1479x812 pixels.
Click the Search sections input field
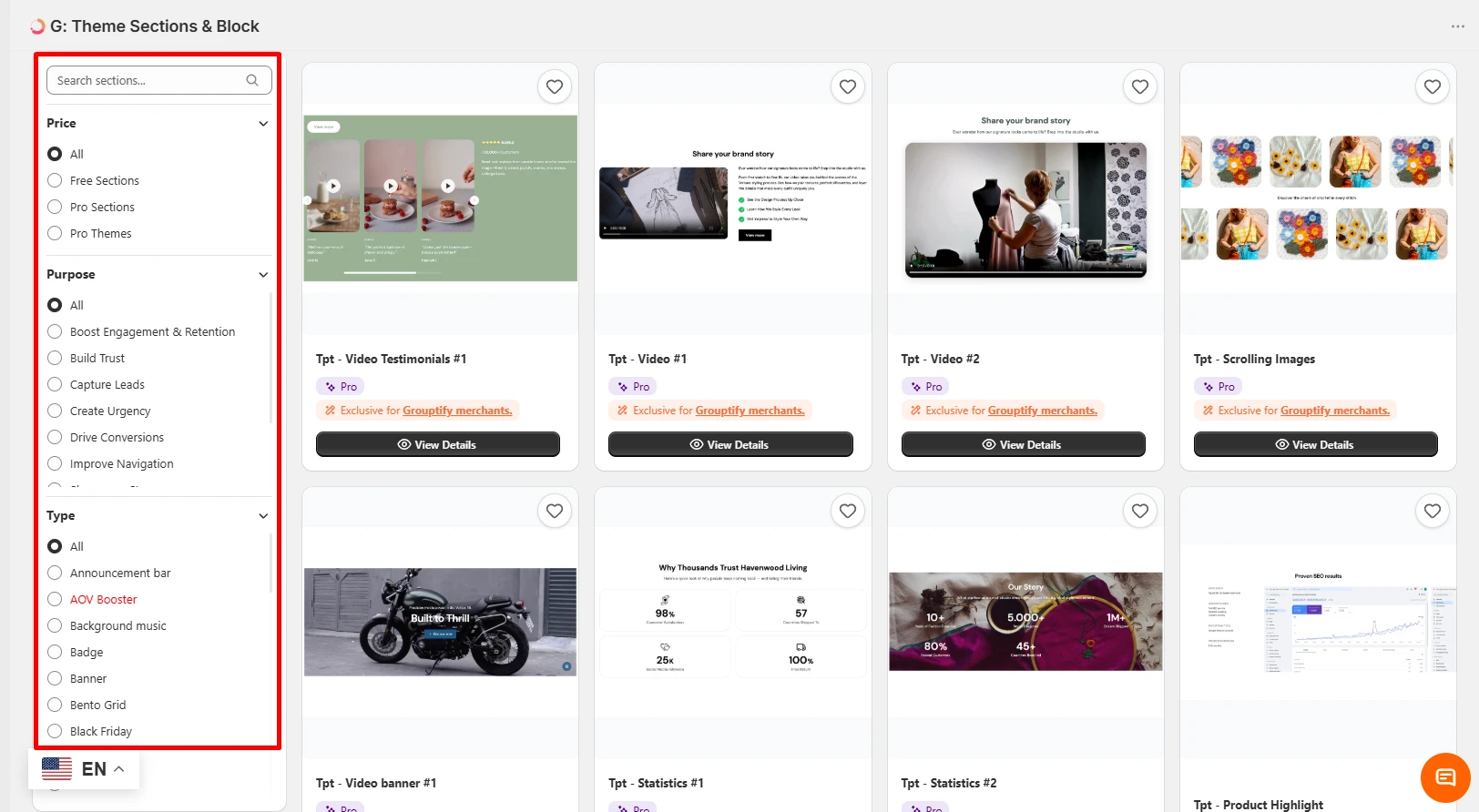[x=159, y=80]
